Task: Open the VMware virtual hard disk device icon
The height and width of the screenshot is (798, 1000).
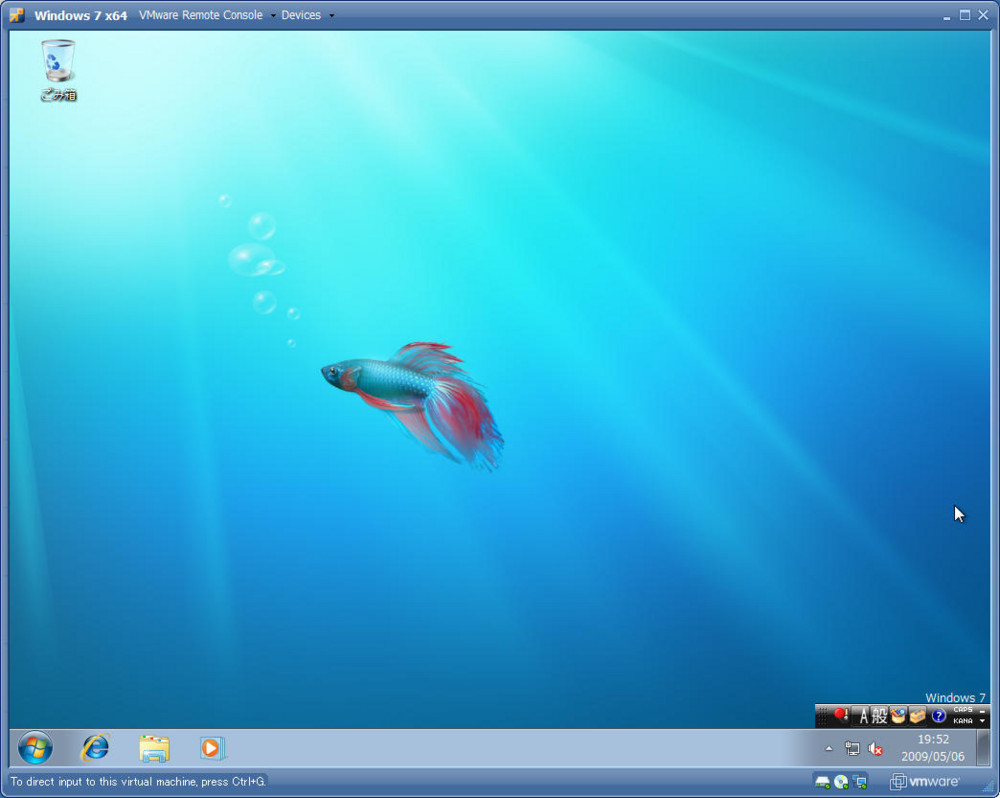Action: (822, 781)
